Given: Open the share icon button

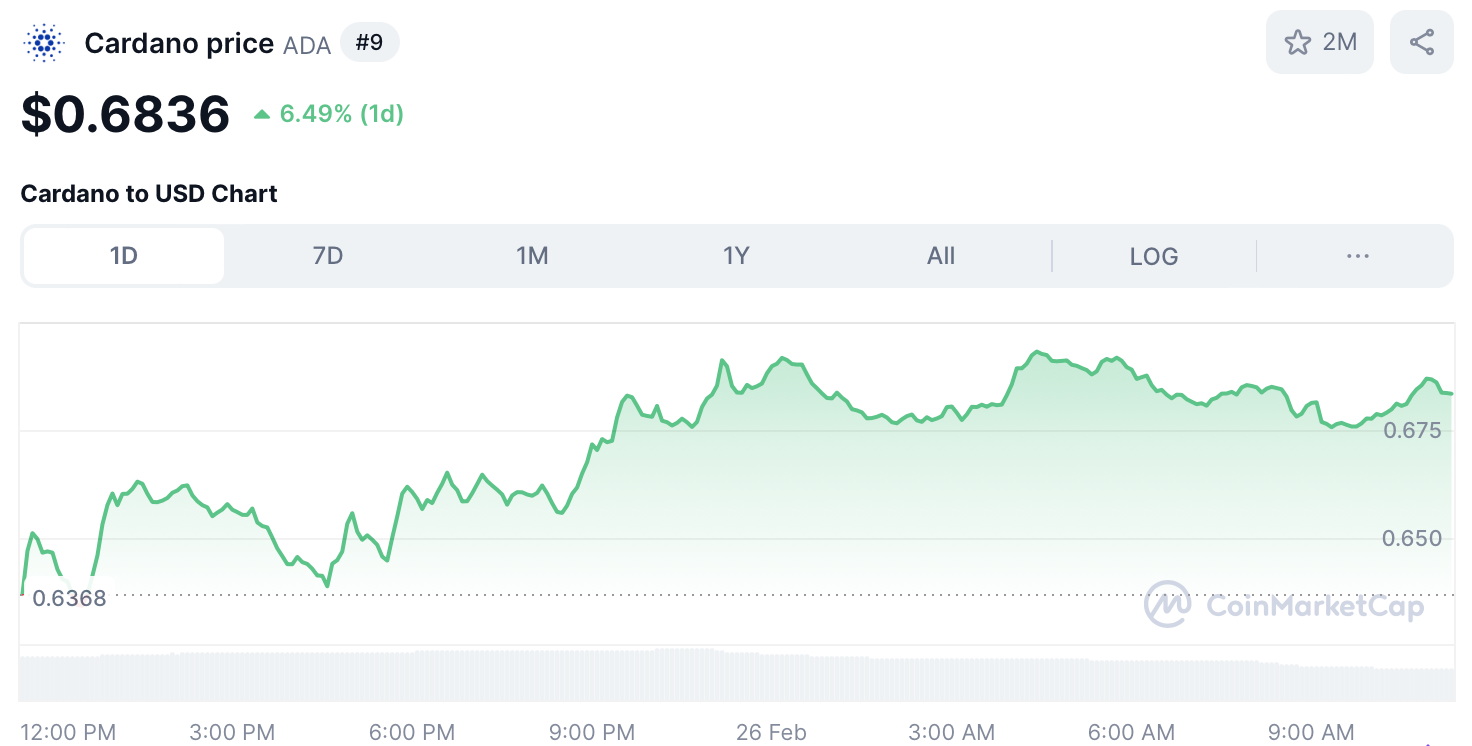Looking at the screenshot, I should point(1421,42).
